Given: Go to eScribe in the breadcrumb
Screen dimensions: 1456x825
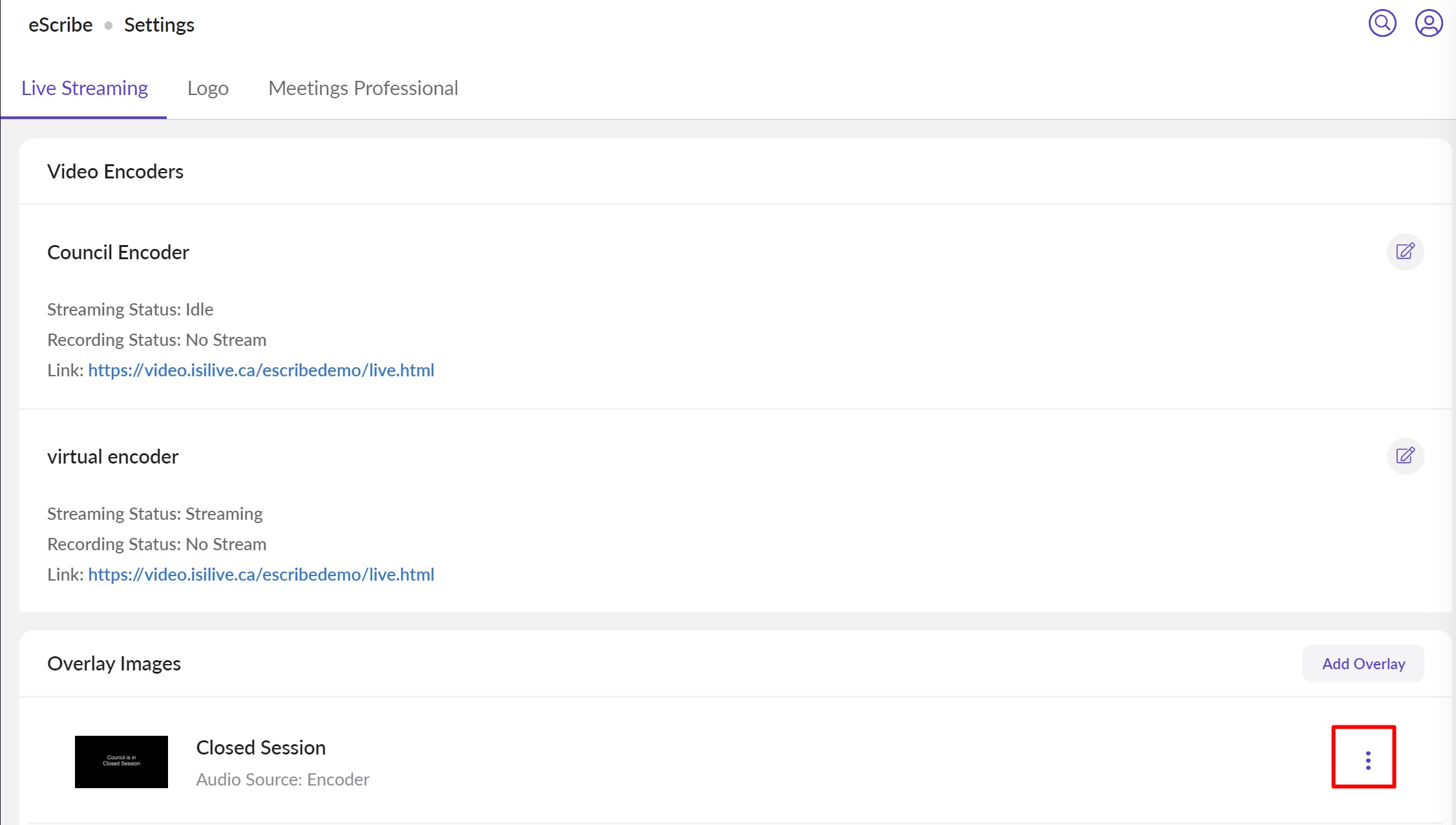Looking at the screenshot, I should click(x=61, y=25).
